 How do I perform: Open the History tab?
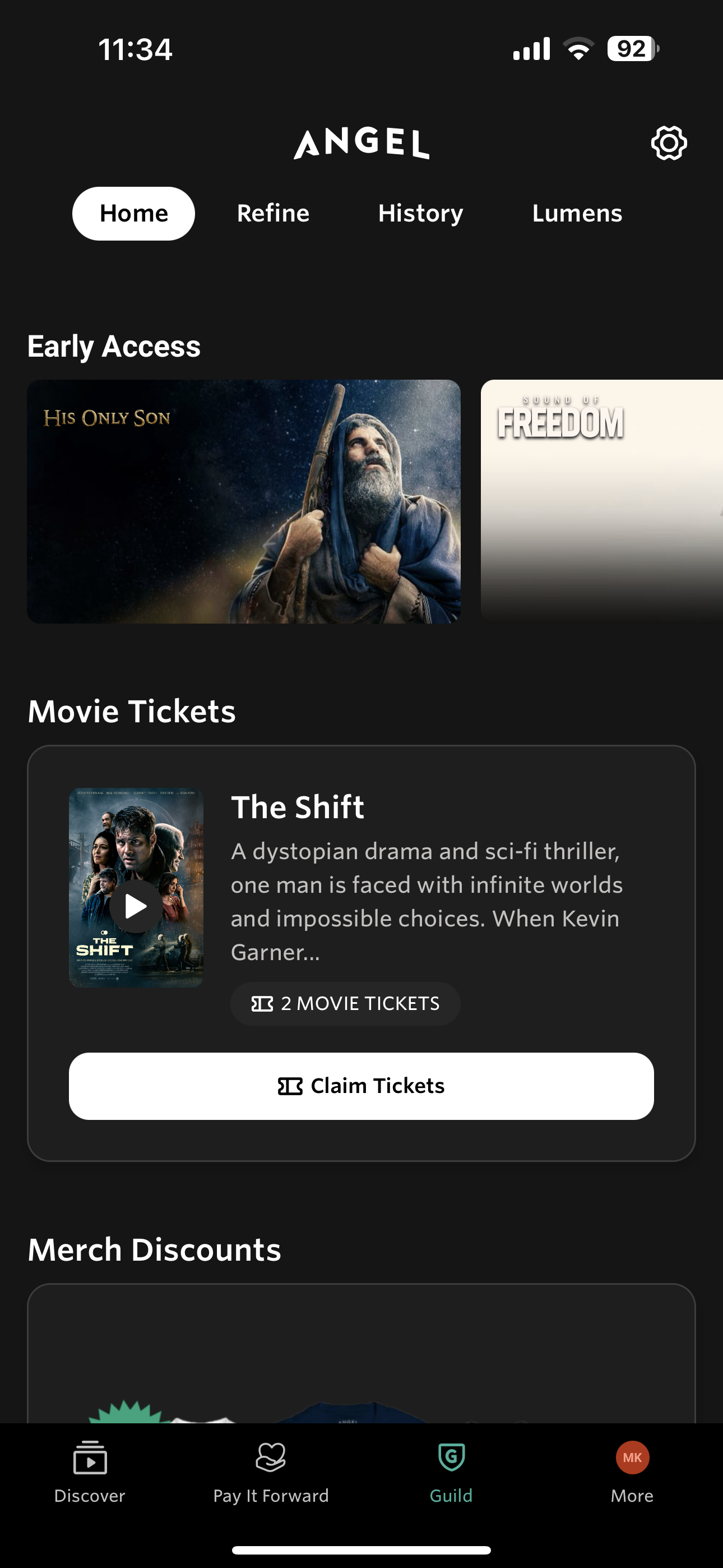point(420,214)
